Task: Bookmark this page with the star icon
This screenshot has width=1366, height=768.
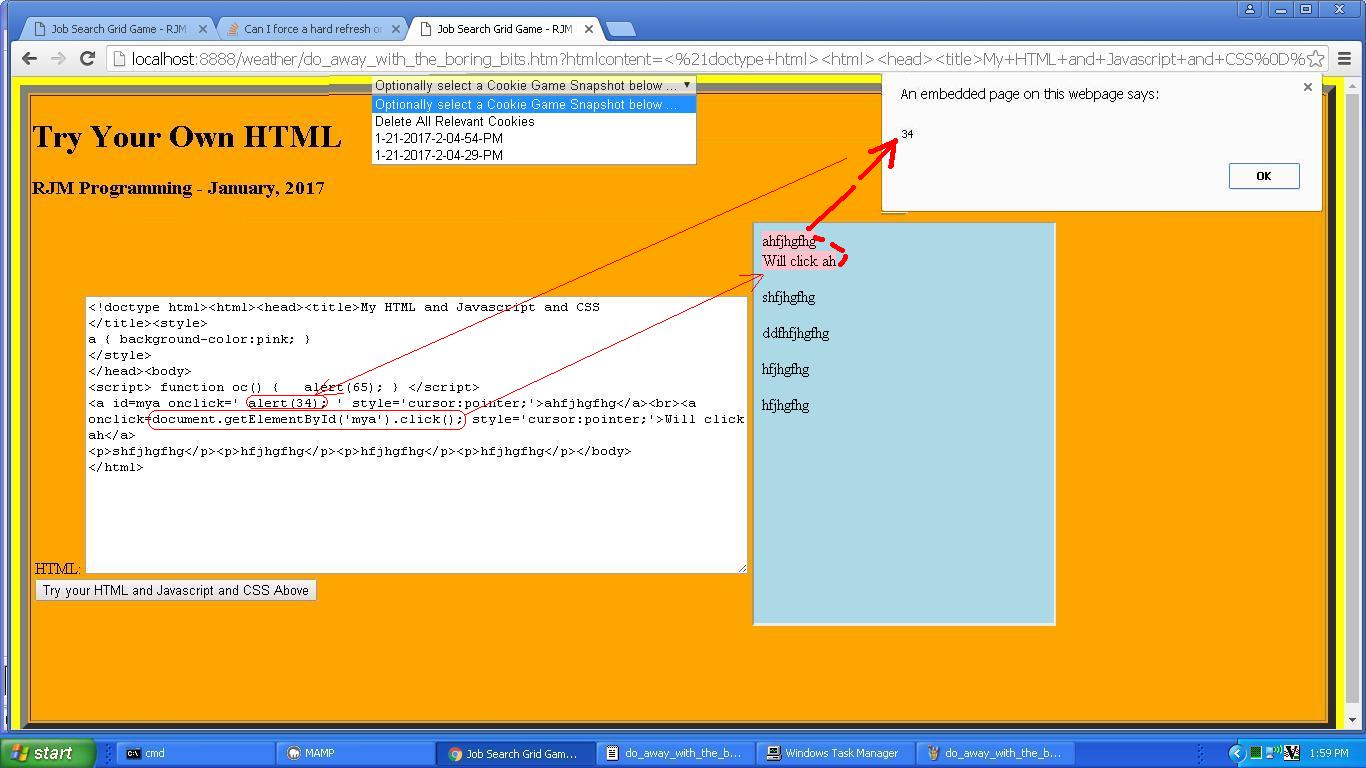Action: click(x=1316, y=59)
